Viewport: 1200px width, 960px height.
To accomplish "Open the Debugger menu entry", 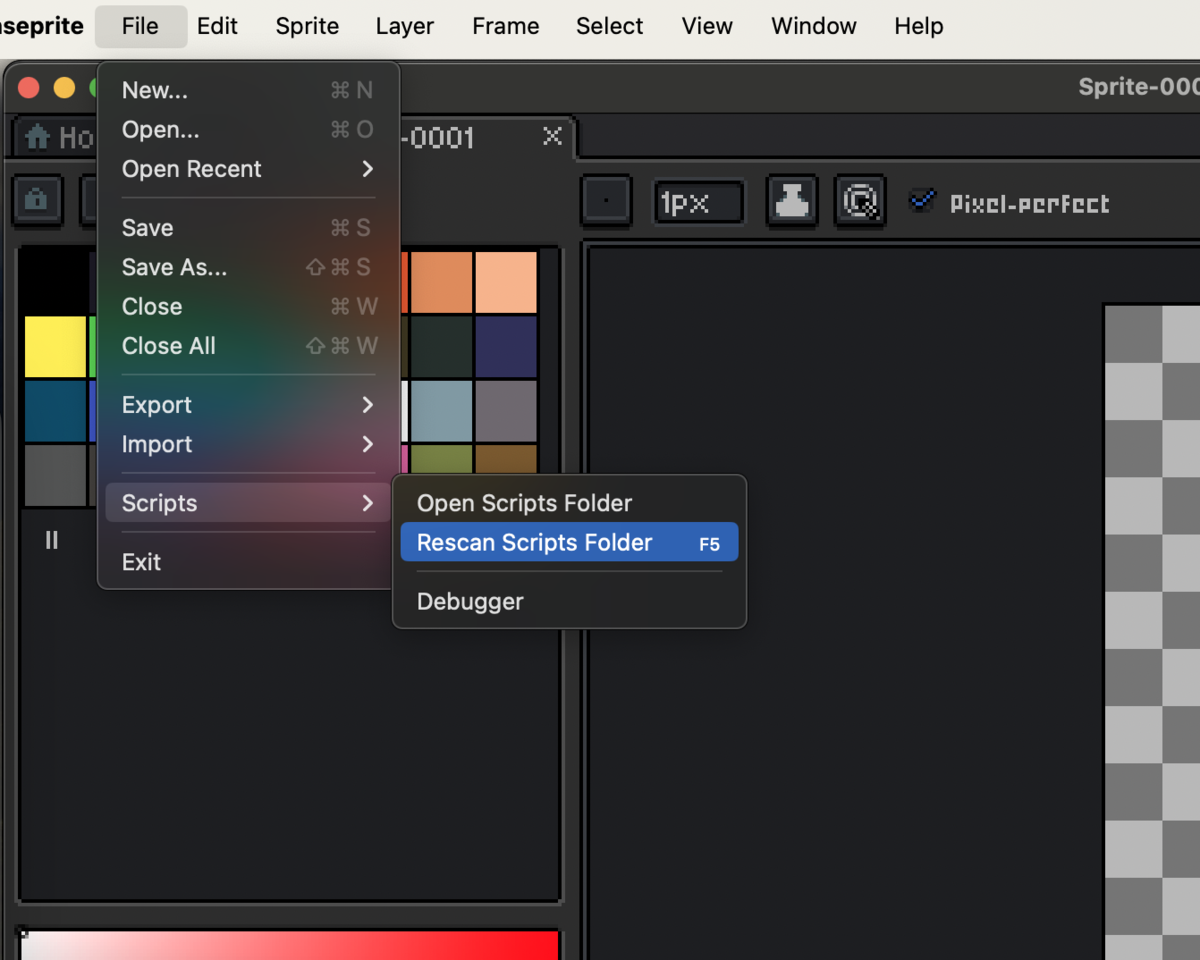I will (x=569, y=601).
